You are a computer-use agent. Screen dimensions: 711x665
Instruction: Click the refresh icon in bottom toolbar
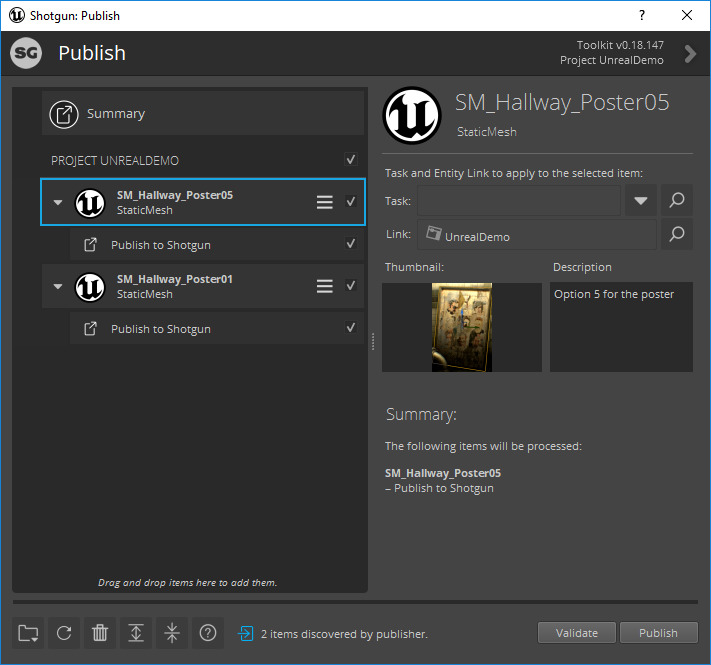[64, 633]
